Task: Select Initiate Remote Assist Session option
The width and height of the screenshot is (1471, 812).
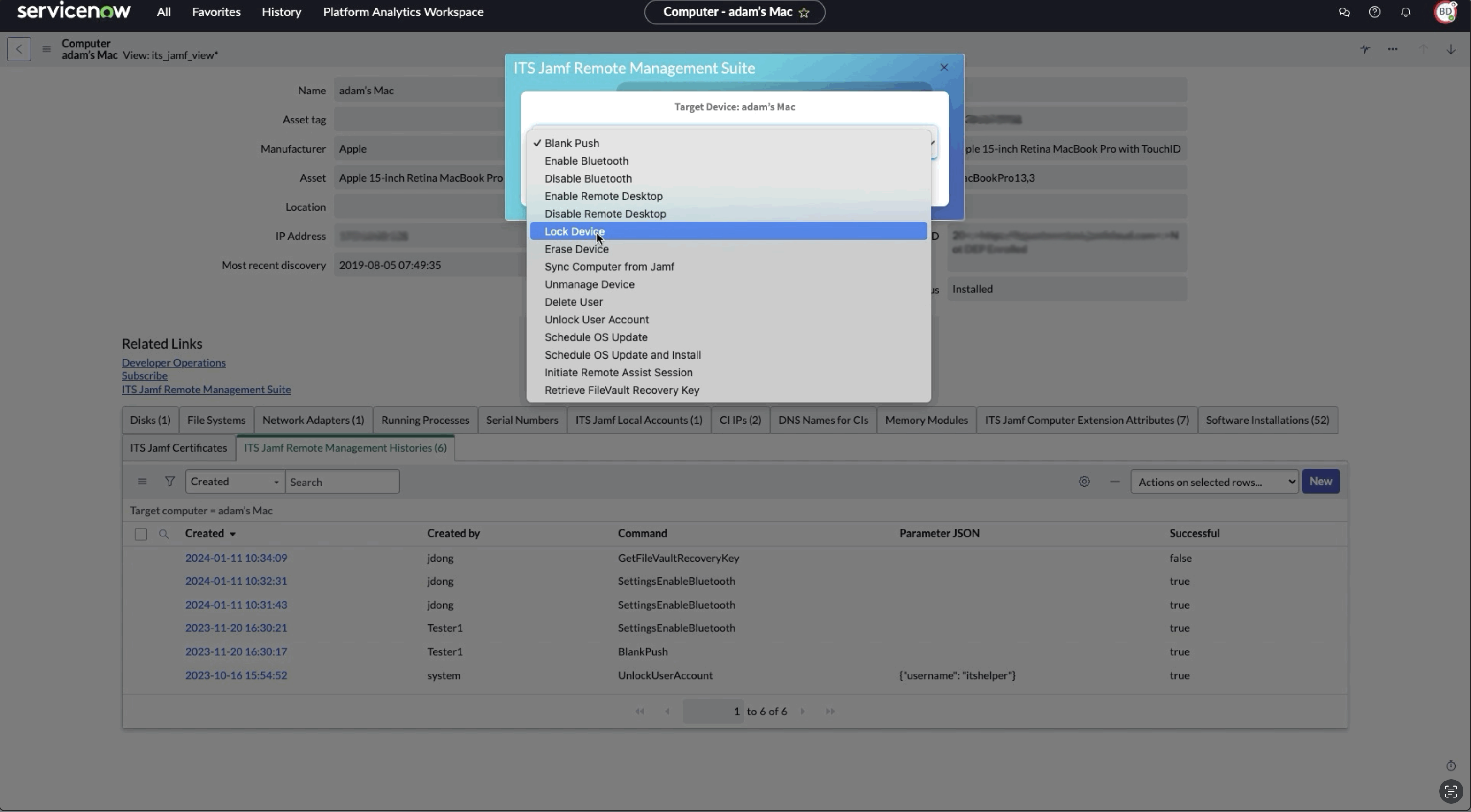Action: (728, 372)
